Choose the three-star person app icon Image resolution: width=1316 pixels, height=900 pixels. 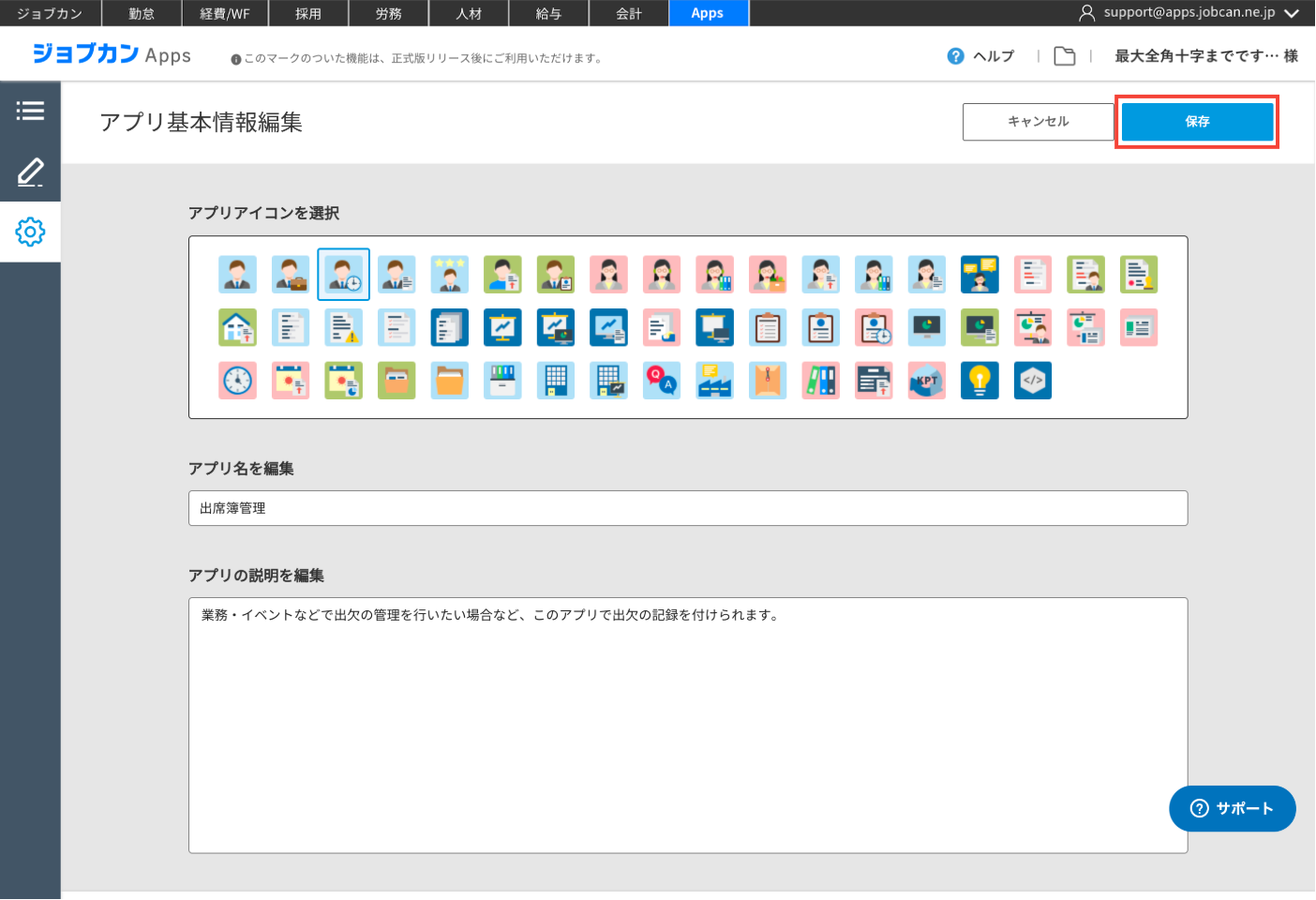(450, 275)
